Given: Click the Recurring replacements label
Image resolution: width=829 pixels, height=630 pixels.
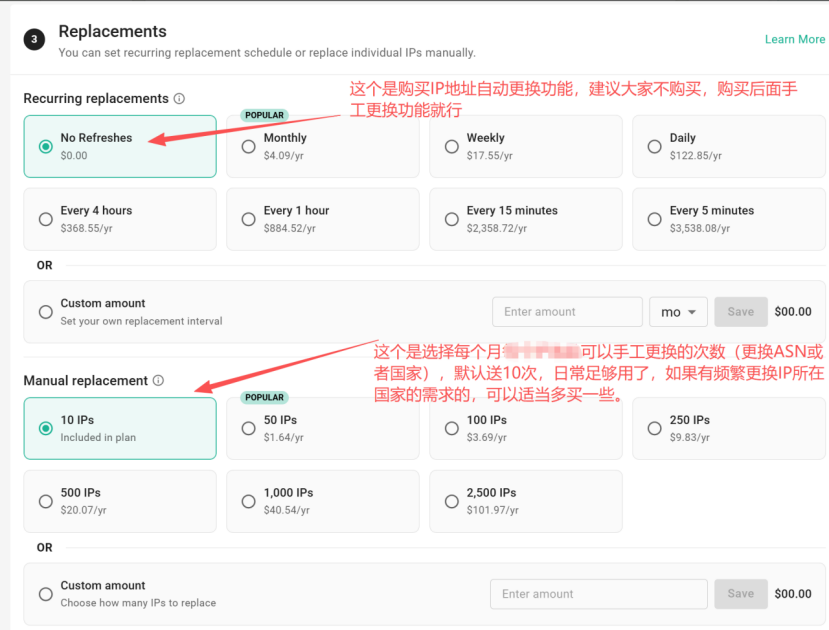Looking at the screenshot, I should (96, 99).
